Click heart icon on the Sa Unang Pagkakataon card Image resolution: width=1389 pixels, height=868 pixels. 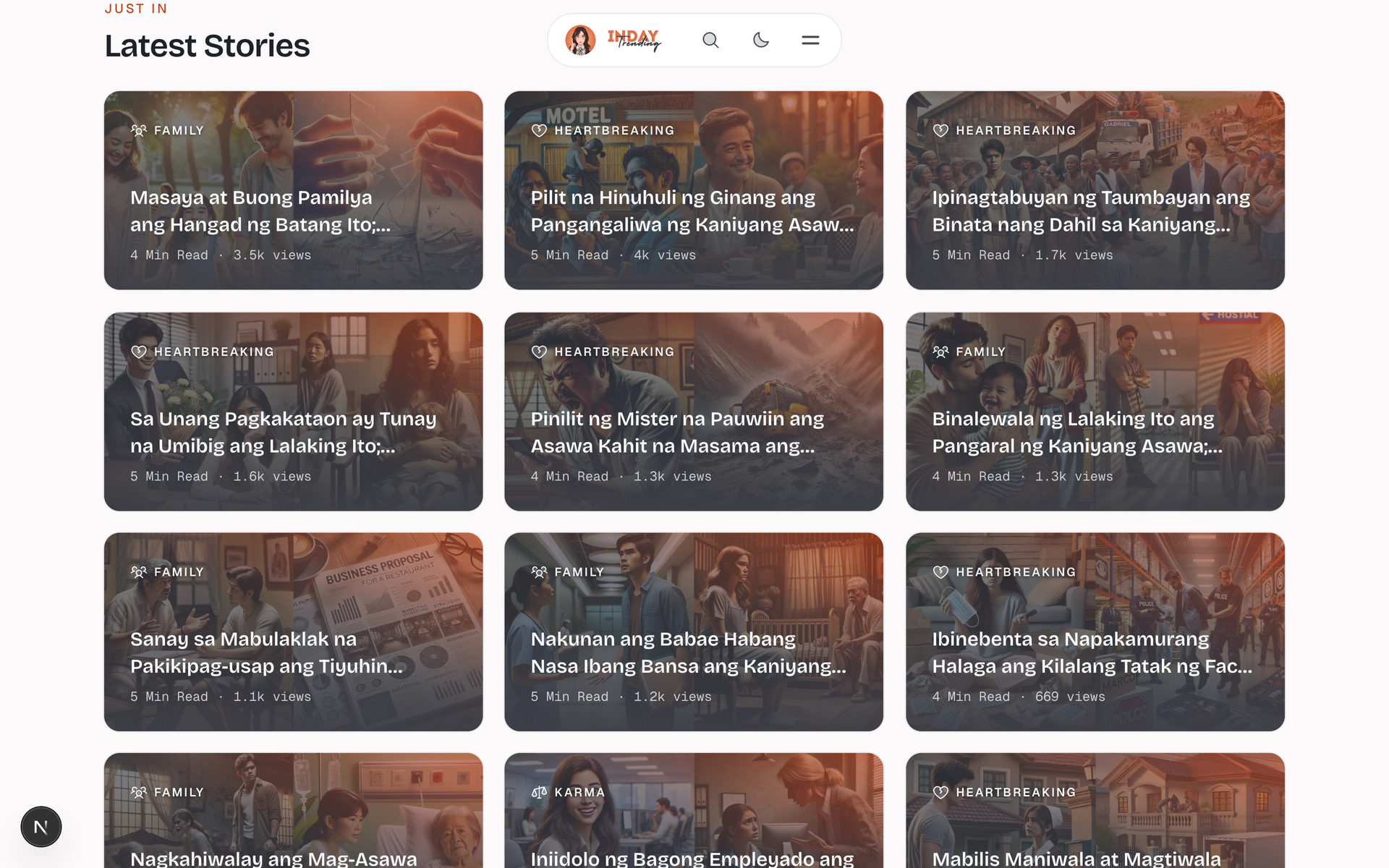pyautogui.click(x=138, y=352)
